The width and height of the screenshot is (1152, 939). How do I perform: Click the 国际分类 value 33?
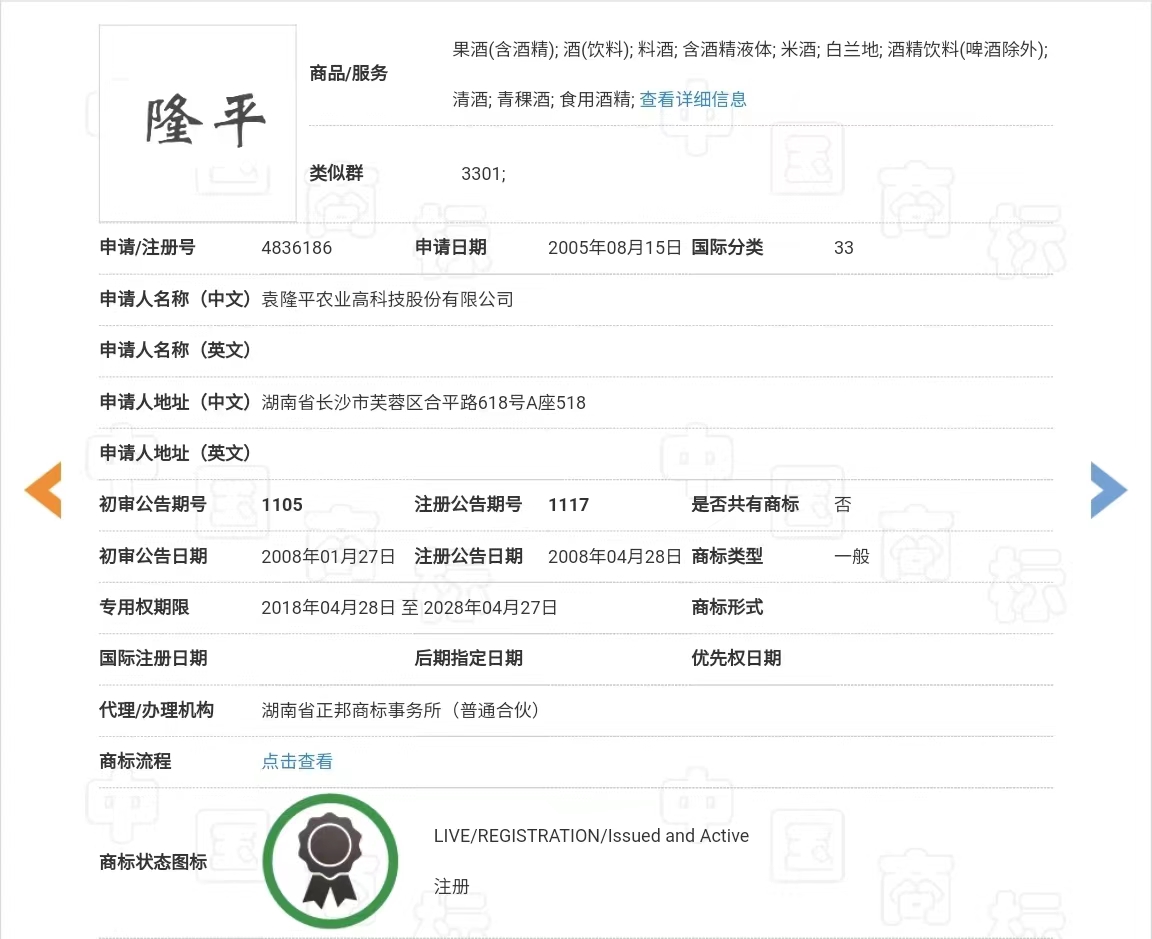[x=843, y=247]
